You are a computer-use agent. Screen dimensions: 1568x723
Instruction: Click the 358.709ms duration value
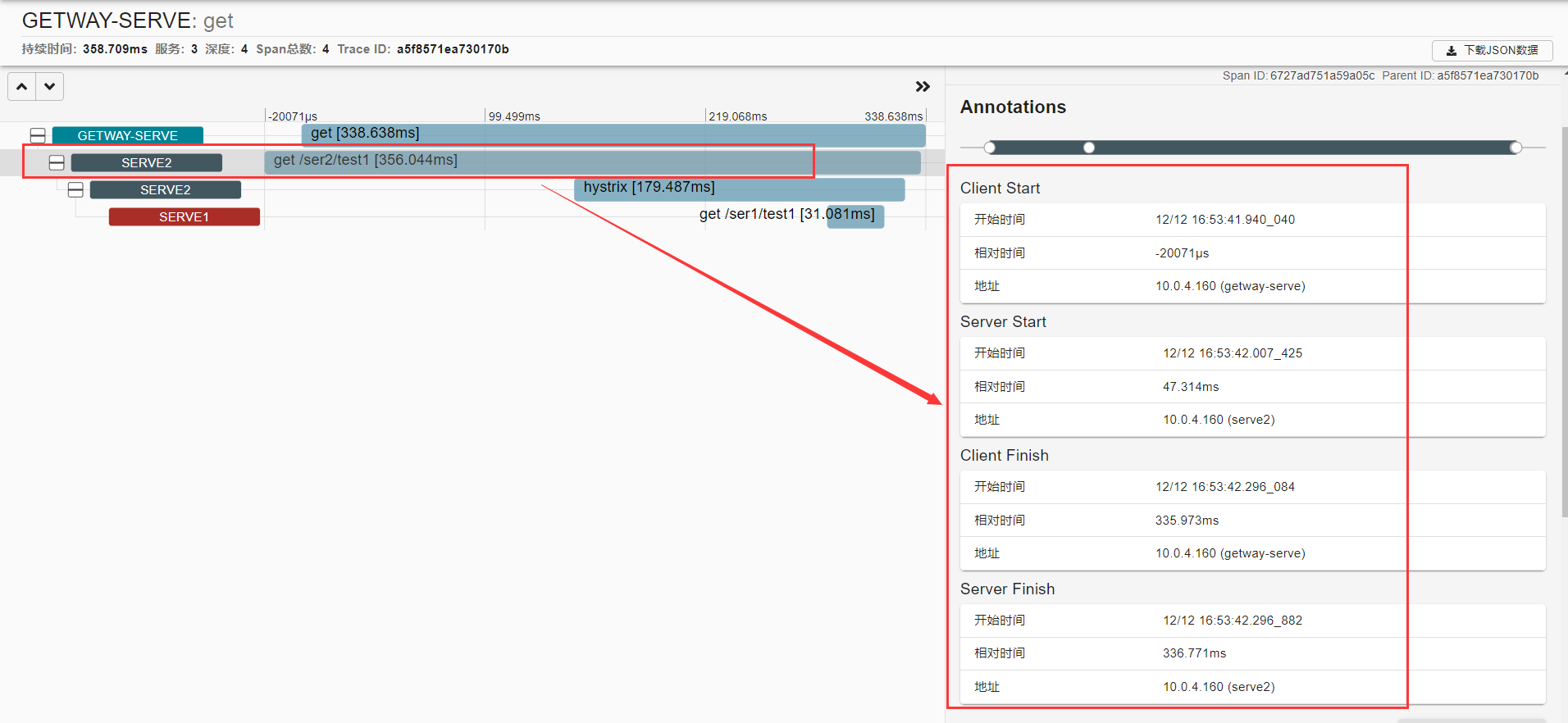(x=115, y=49)
